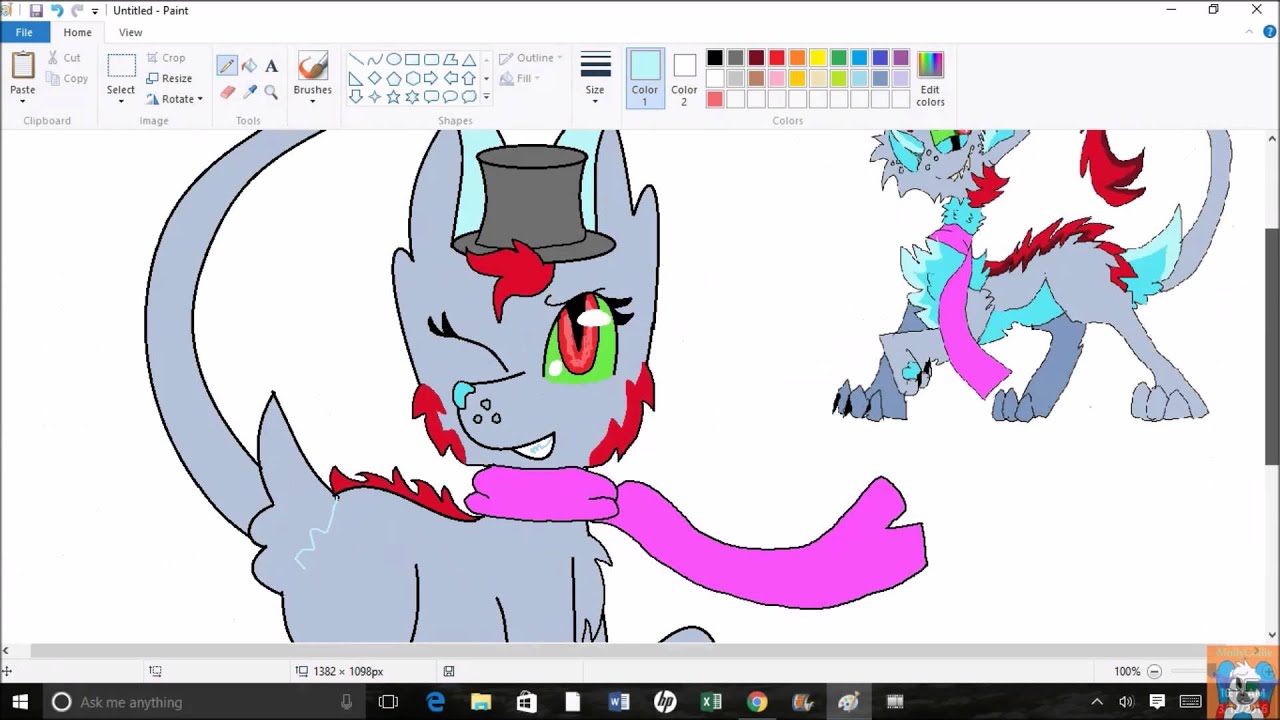Image resolution: width=1280 pixels, height=720 pixels.
Task: Choose the Hexagon shape
Action: (x=412, y=78)
